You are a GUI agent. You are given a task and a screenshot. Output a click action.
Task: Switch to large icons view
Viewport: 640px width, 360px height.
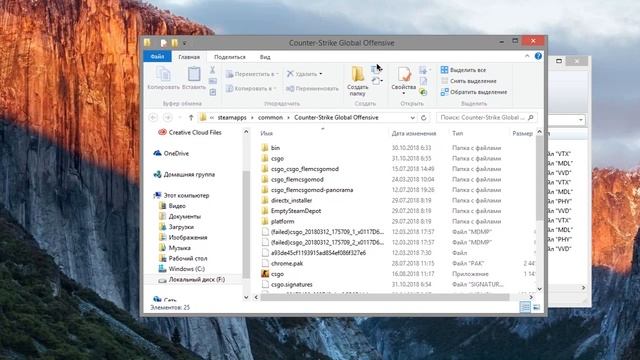(536, 307)
